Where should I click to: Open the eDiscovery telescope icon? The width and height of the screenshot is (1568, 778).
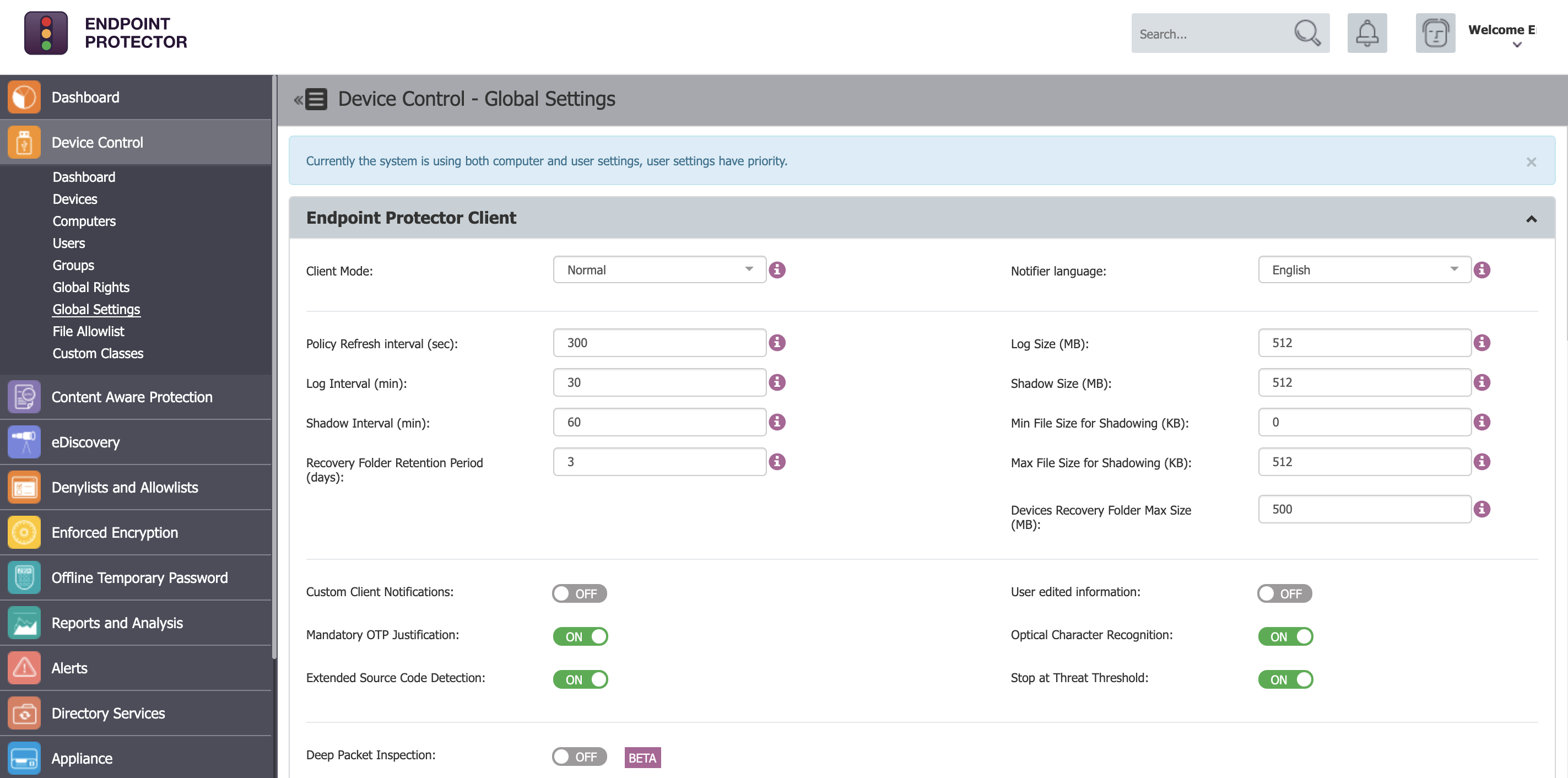point(24,442)
